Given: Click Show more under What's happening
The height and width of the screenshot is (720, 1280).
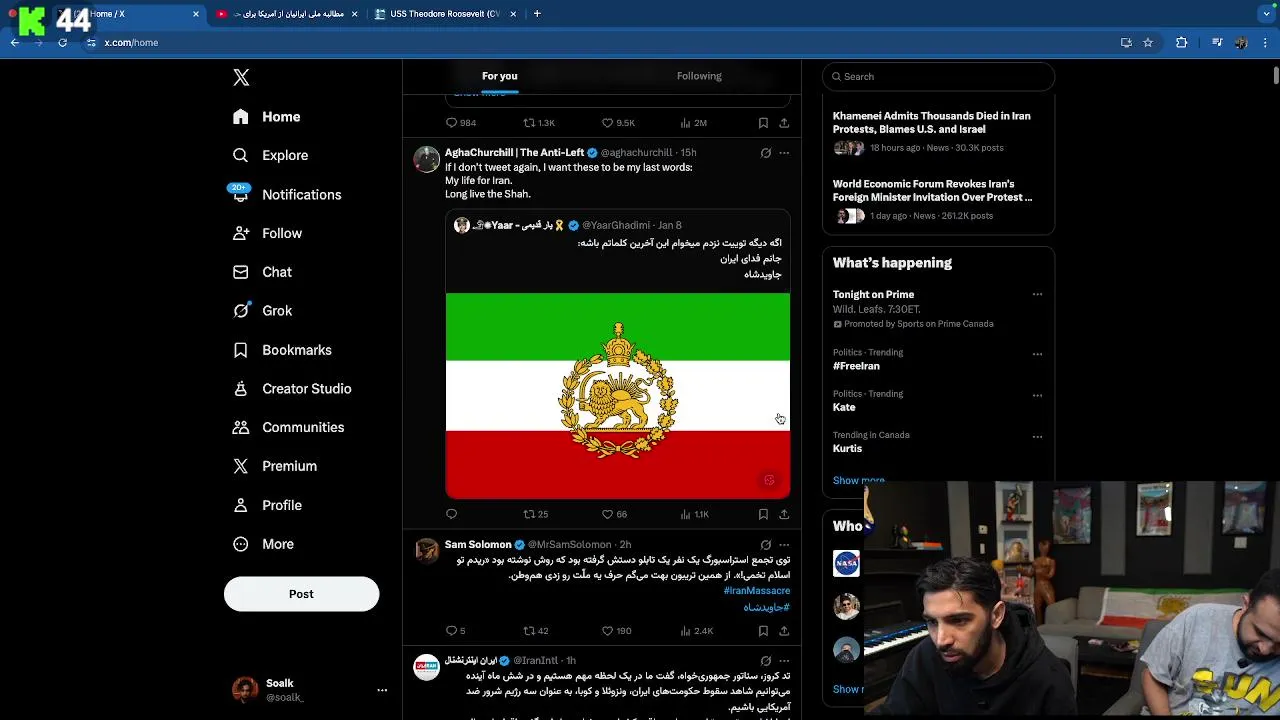Looking at the screenshot, I should click(x=858, y=480).
